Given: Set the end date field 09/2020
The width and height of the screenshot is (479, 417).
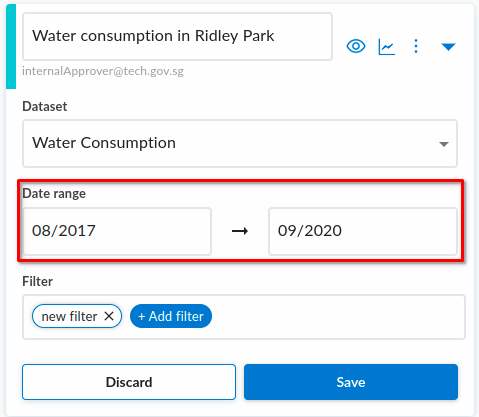Looking at the screenshot, I should pyautogui.click(x=363, y=231).
